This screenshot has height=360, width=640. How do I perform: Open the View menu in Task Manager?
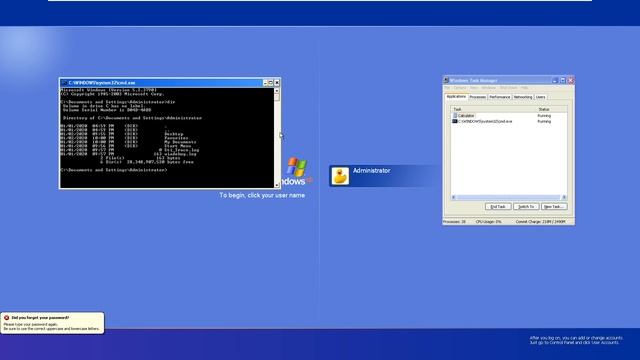[x=473, y=88]
